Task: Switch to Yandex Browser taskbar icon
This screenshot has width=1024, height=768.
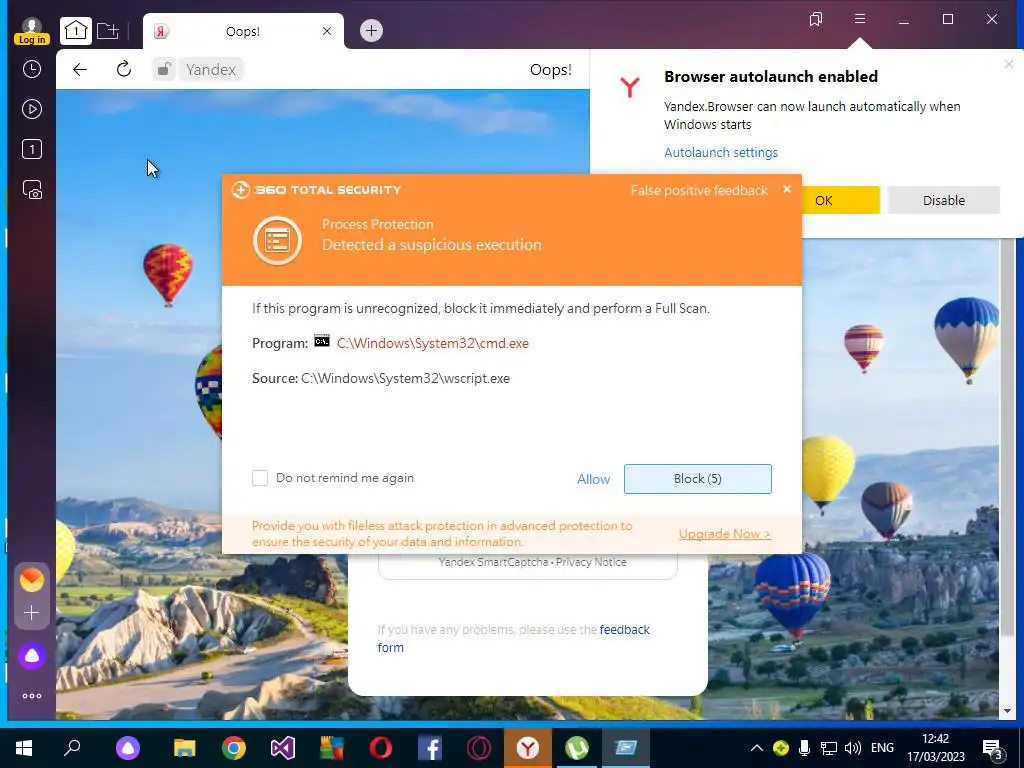Action: (528, 748)
